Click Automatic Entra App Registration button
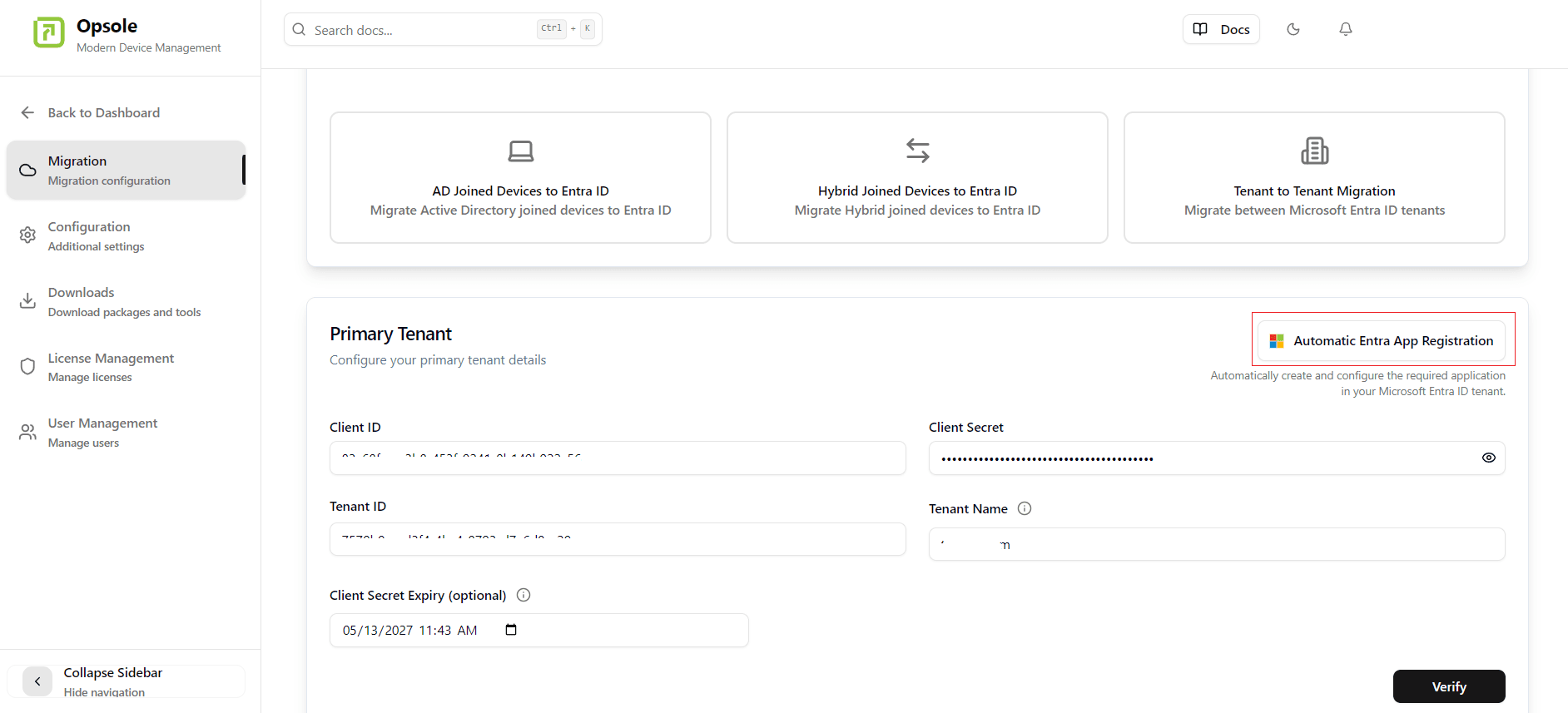1568x713 pixels. [x=1382, y=341]
